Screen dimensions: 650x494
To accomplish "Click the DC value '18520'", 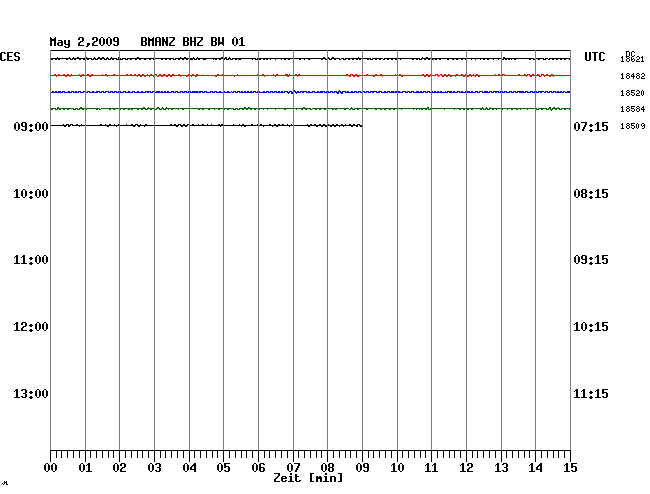I will [x=632, y=93].
